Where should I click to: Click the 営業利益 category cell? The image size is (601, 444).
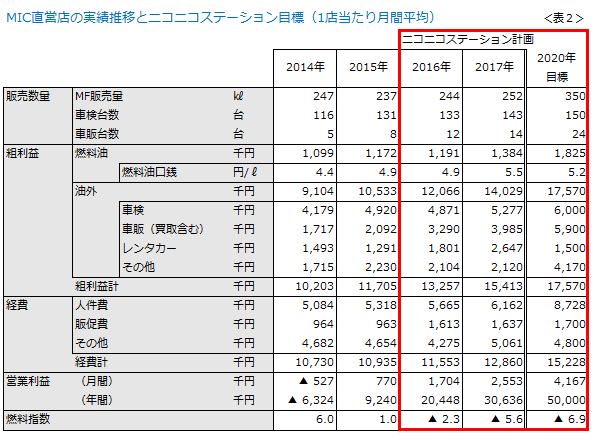27,380
